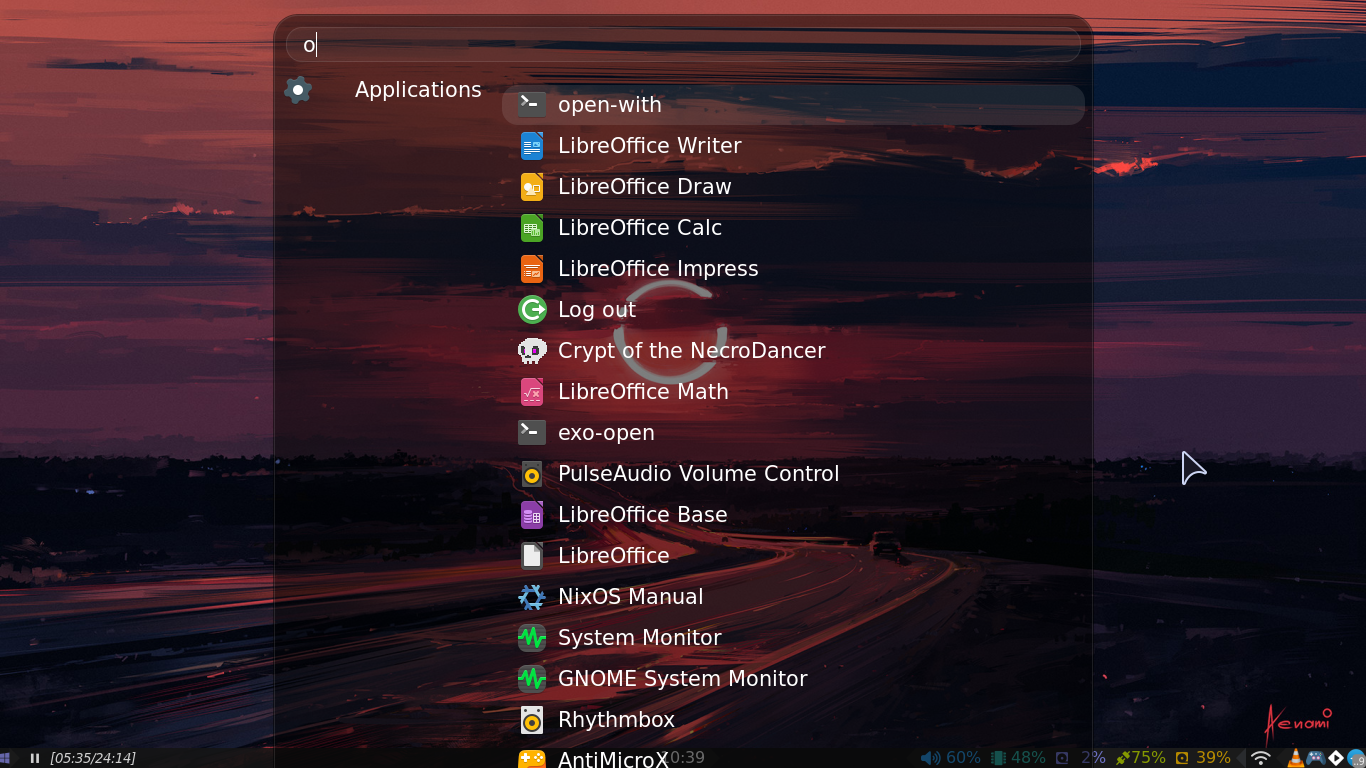The width and height of the screenshot is (1366, 768).
Task: Select the Applications category label
Action: click(x=418, y=90)
